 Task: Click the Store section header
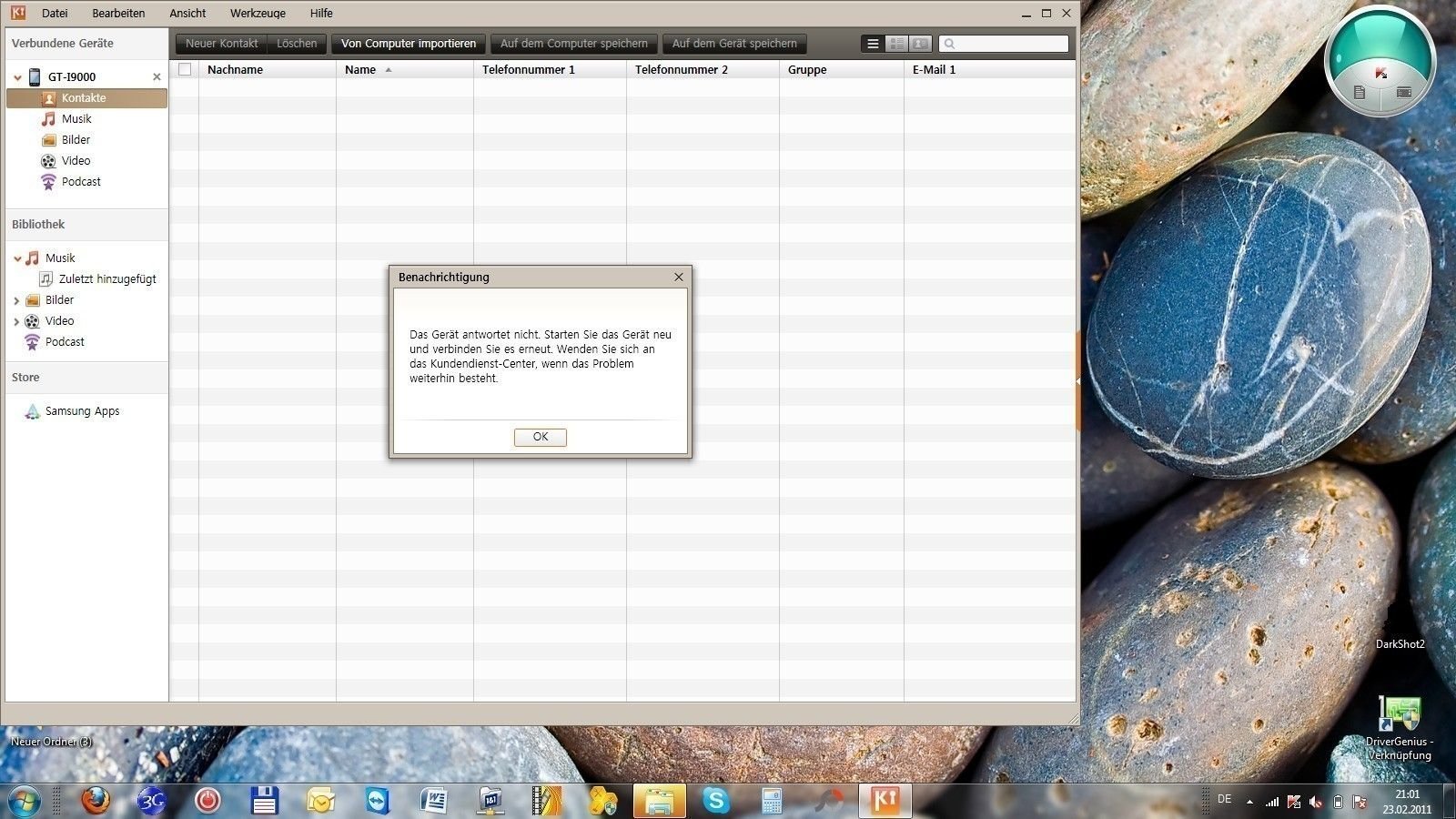click(x=25, y=378)
